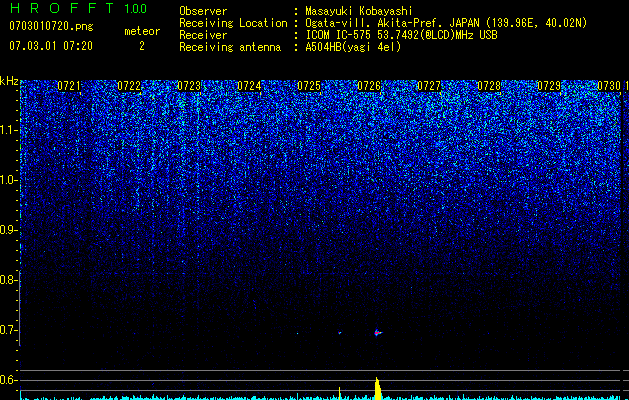
Task: Click the 0729 time marker
Action: pos(549,86)
